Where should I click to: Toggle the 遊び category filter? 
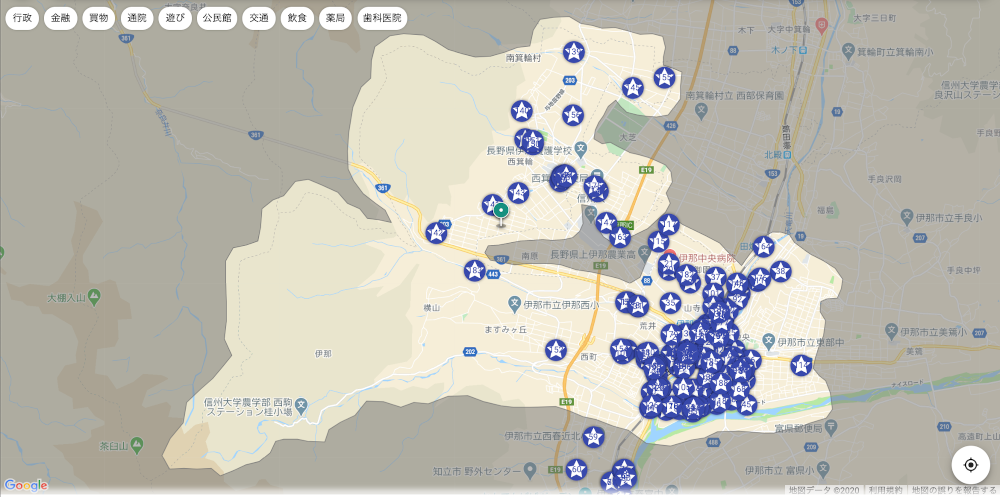click(x=175, y=18)
